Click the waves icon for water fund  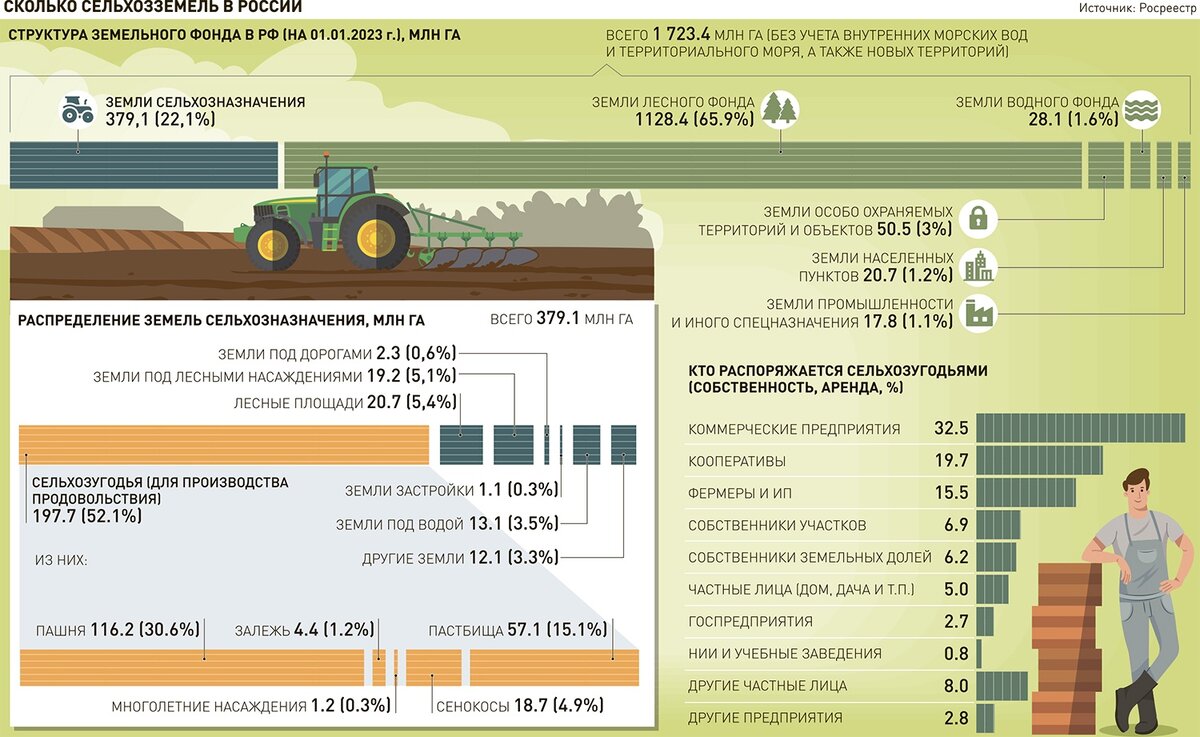click(x=1142, y=108)
